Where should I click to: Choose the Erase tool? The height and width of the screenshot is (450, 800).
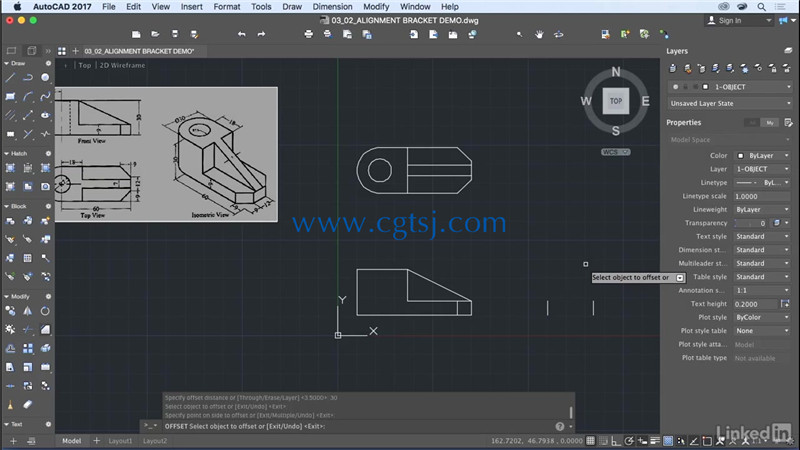[x=28, y=405]
